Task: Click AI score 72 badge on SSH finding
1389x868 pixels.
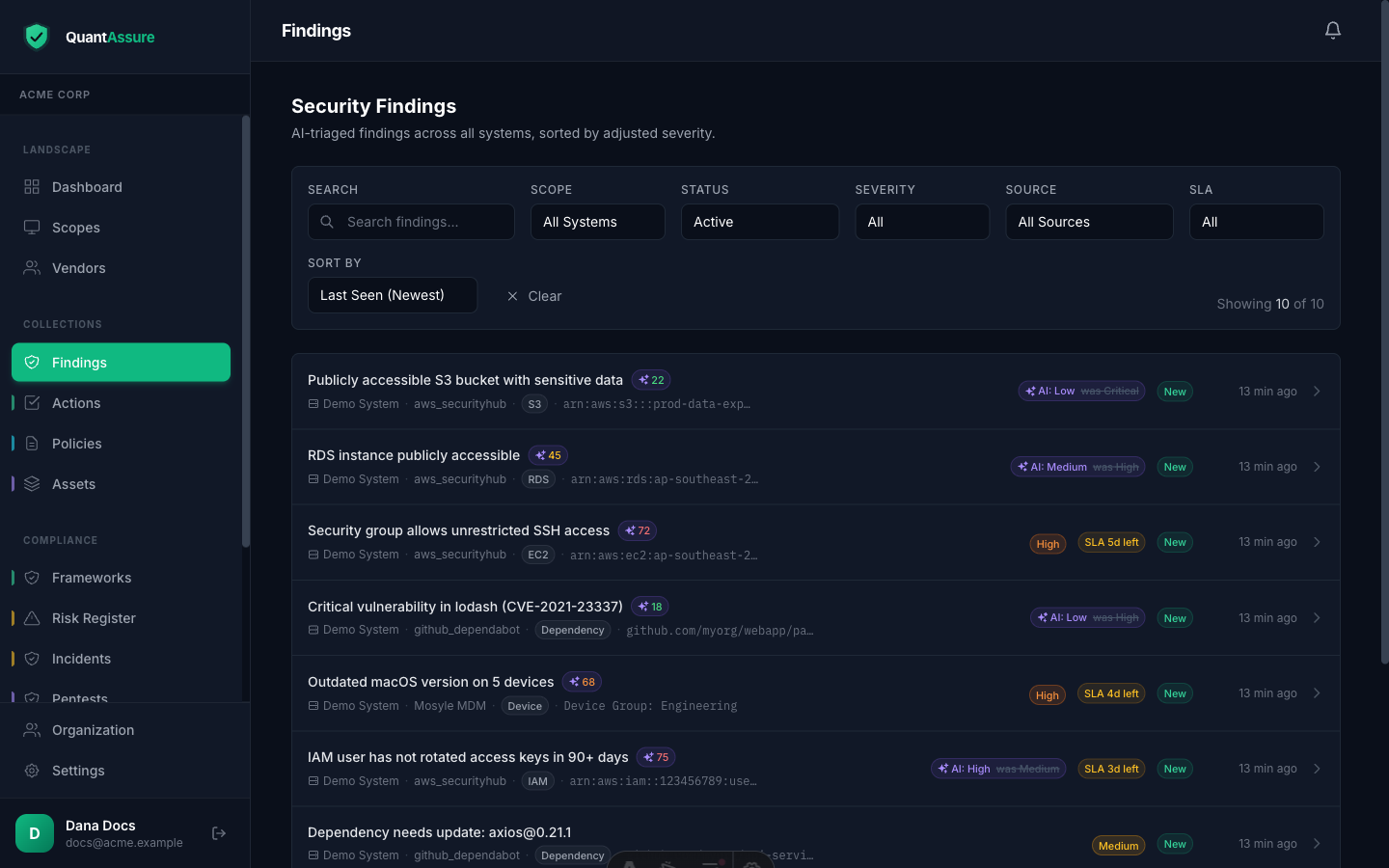Action: point(638,530)
